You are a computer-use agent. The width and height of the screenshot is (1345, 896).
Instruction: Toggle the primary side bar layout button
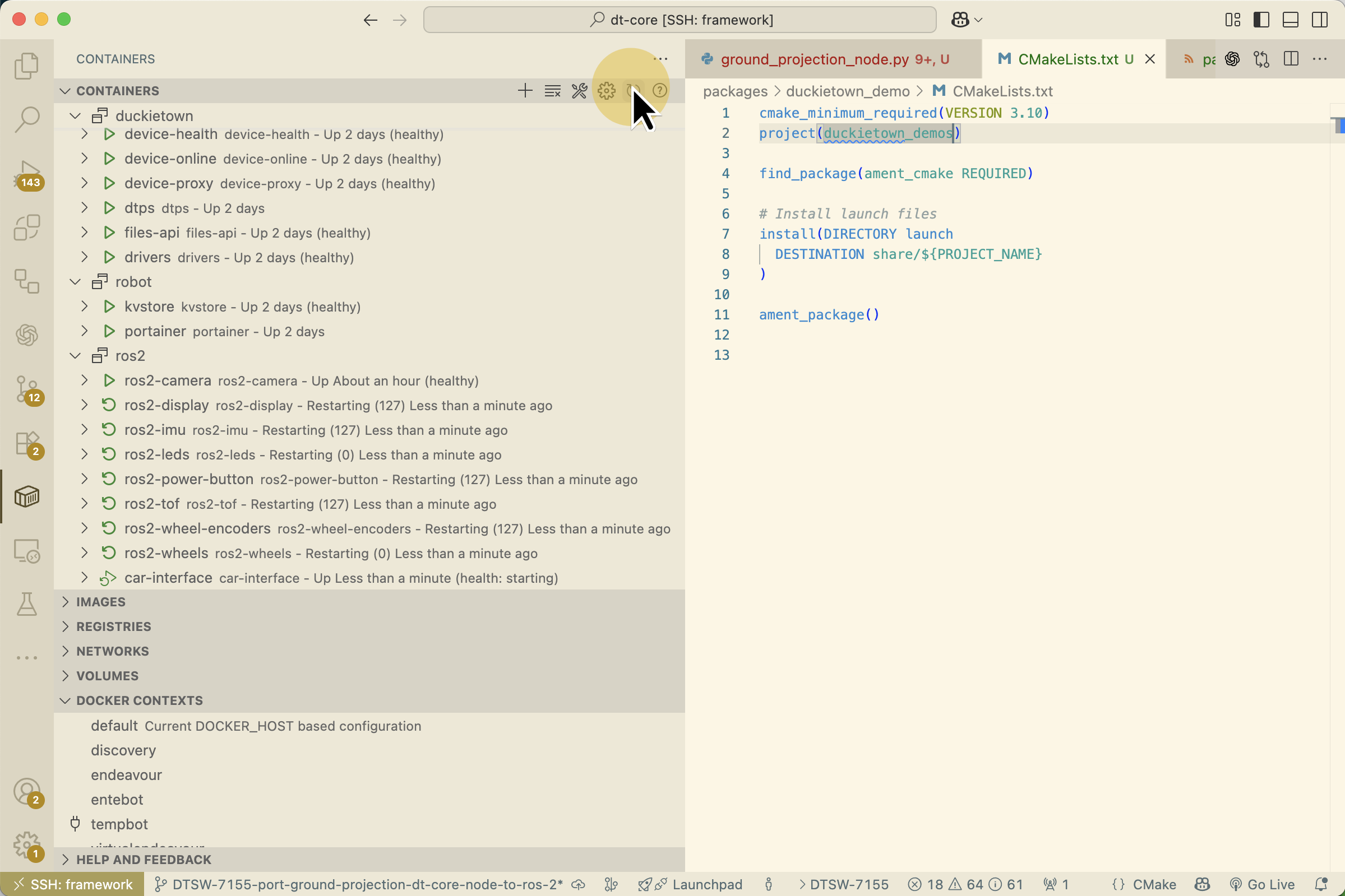(x=1261, y=20)
